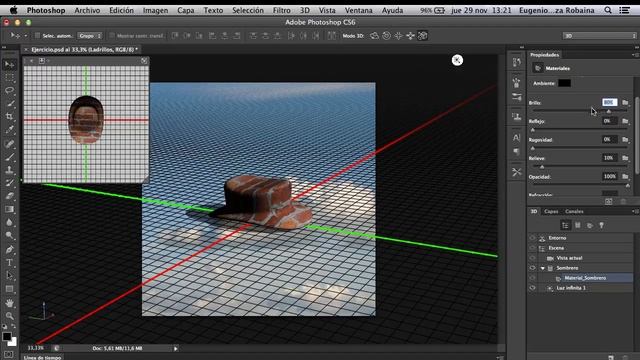Select the Crop tool
Screen dimensions: 640x360
click(x=9, y=117)
